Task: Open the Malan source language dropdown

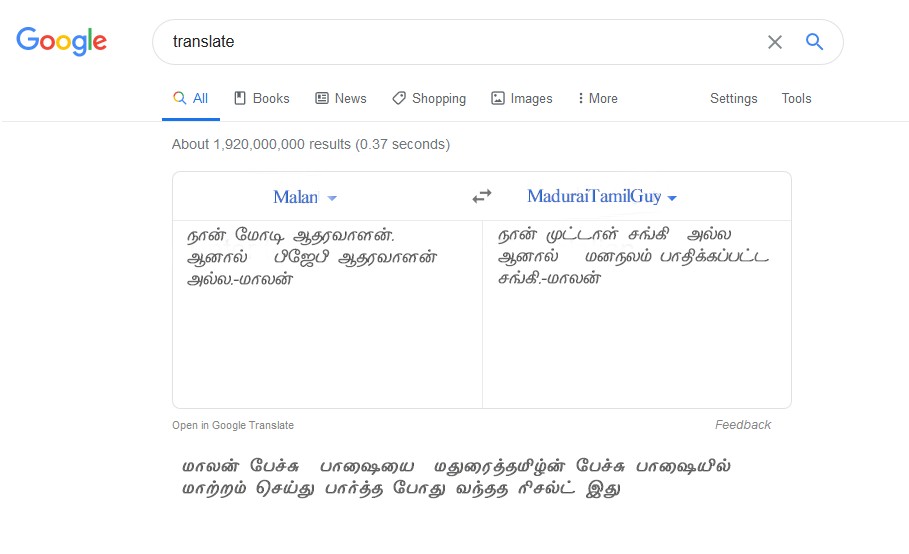Action: [x=305, y=197]
